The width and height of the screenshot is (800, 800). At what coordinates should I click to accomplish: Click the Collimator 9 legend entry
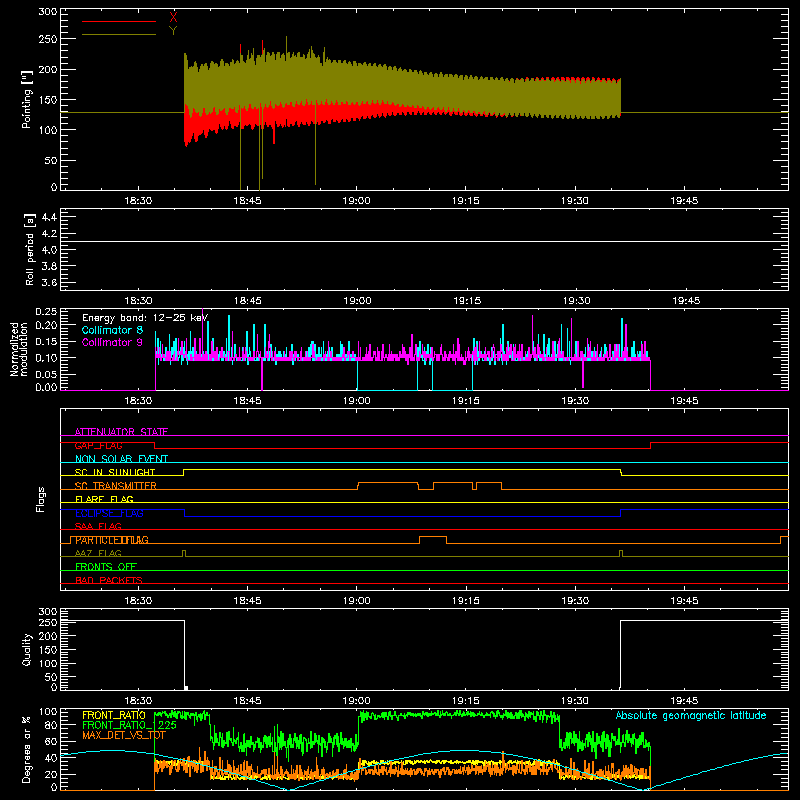click(x=112, y=342)
